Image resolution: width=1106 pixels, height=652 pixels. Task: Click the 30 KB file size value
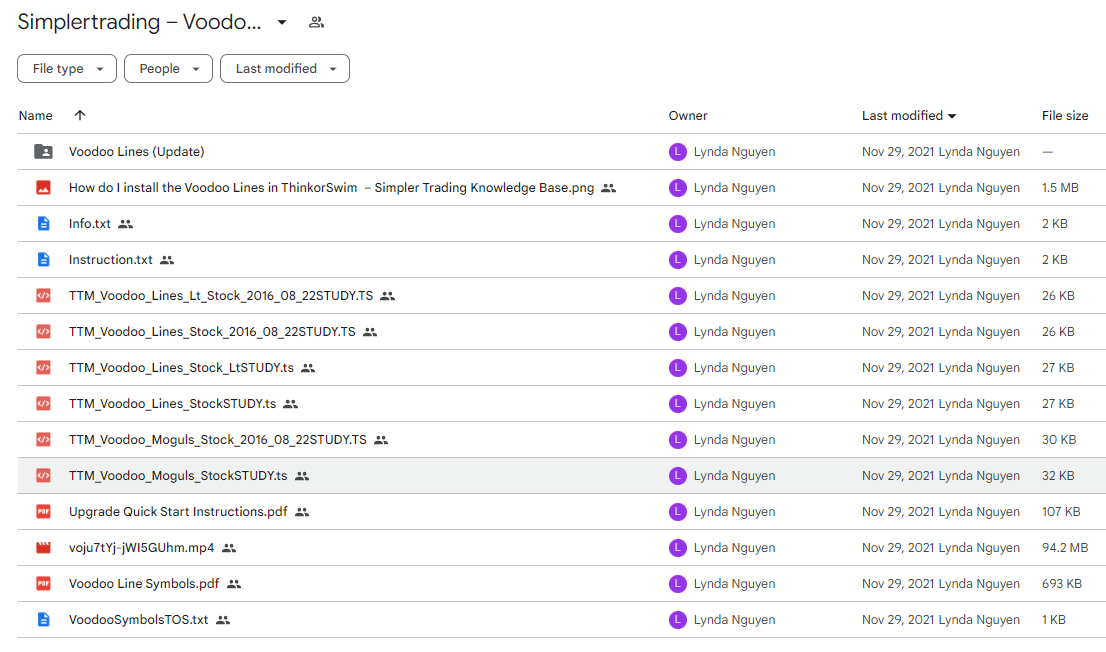point(1059,440)
